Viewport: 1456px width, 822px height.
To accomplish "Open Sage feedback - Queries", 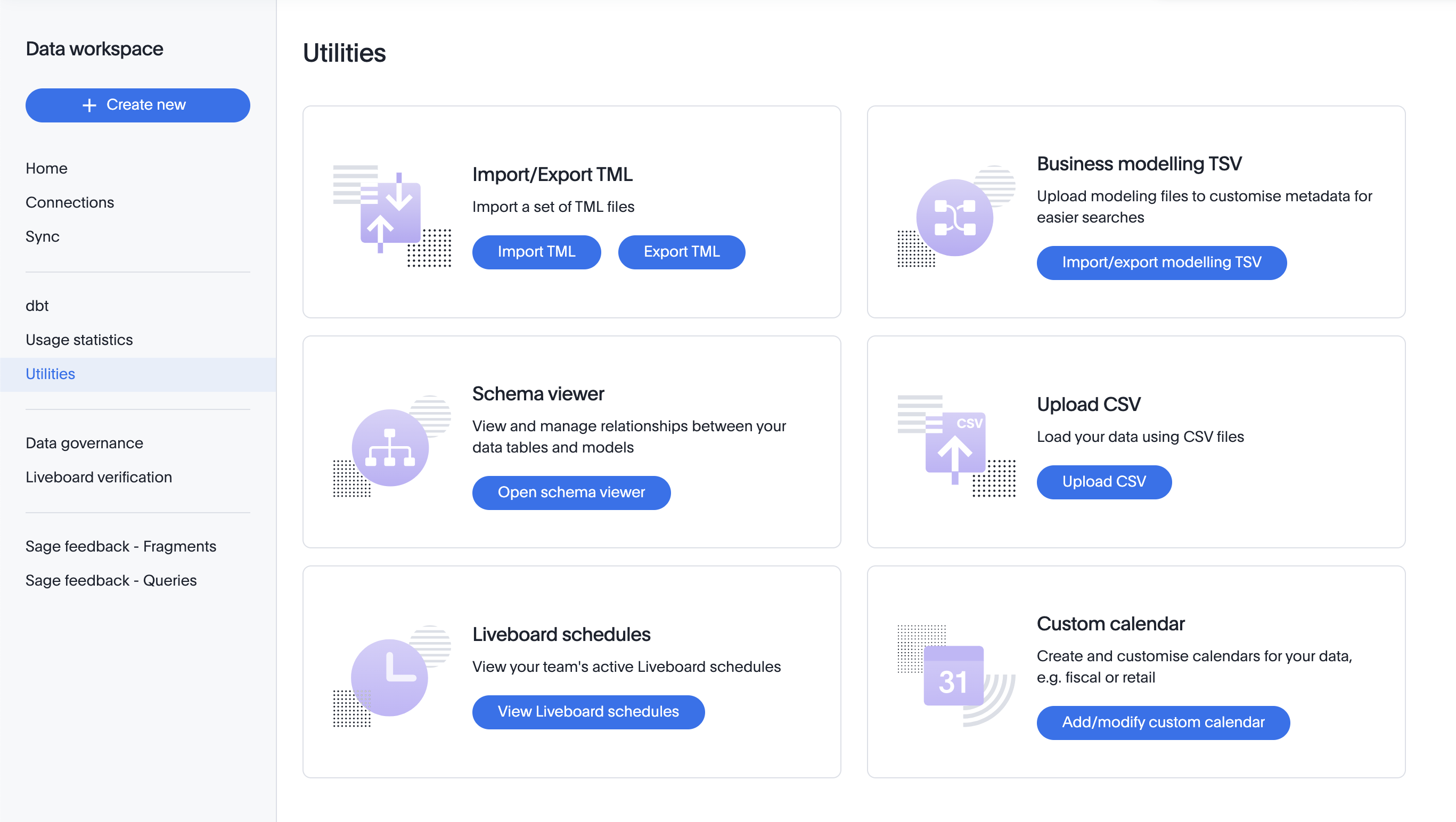I will (111, 580).
